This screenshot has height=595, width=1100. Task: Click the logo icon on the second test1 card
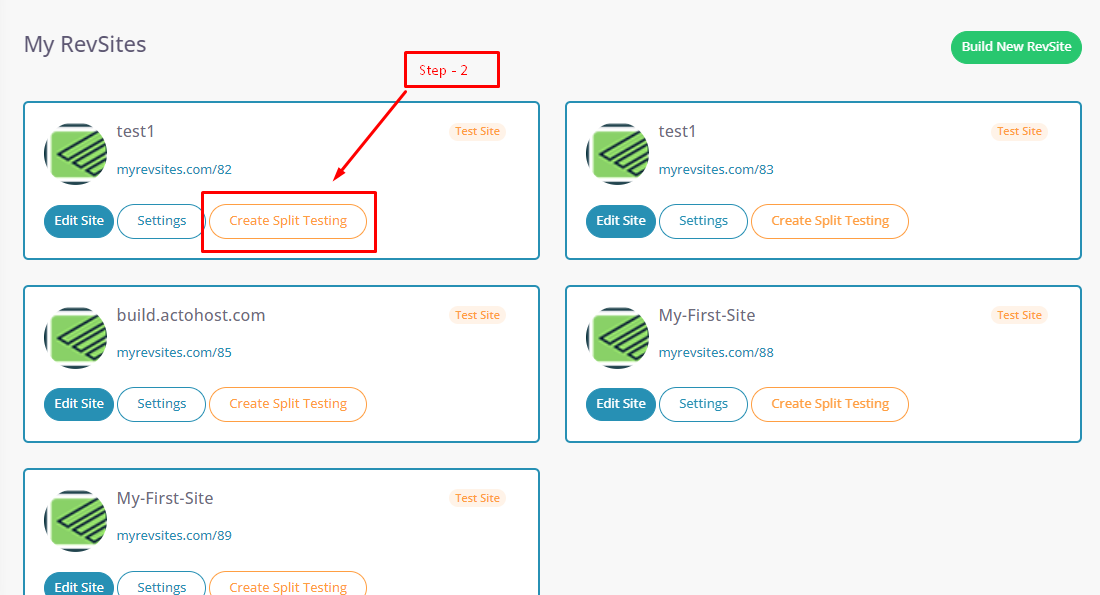[617, 153]
